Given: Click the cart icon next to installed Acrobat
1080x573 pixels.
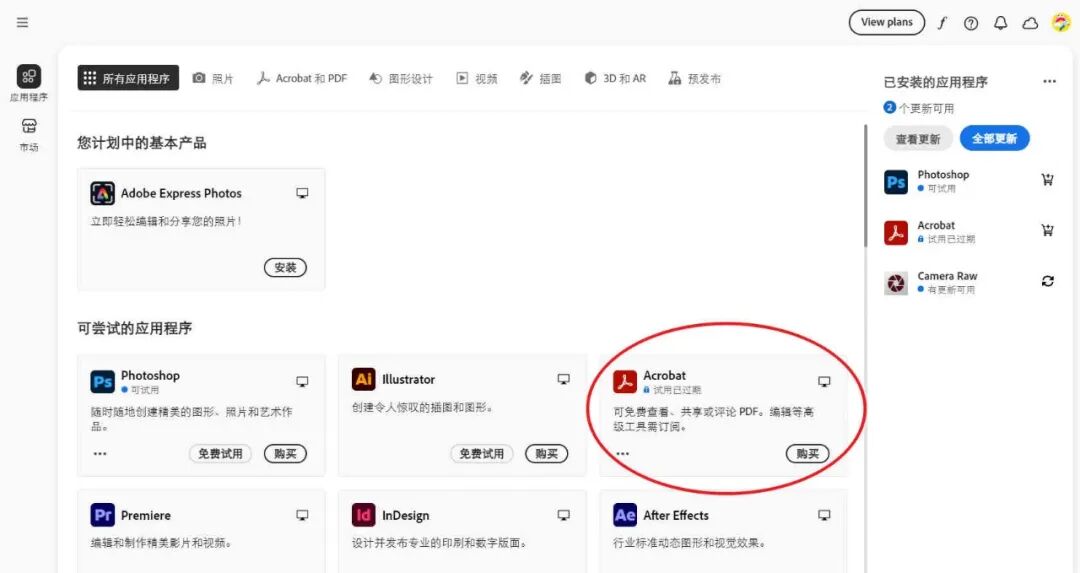Looking at the screenshot, I should point(1048,230).
